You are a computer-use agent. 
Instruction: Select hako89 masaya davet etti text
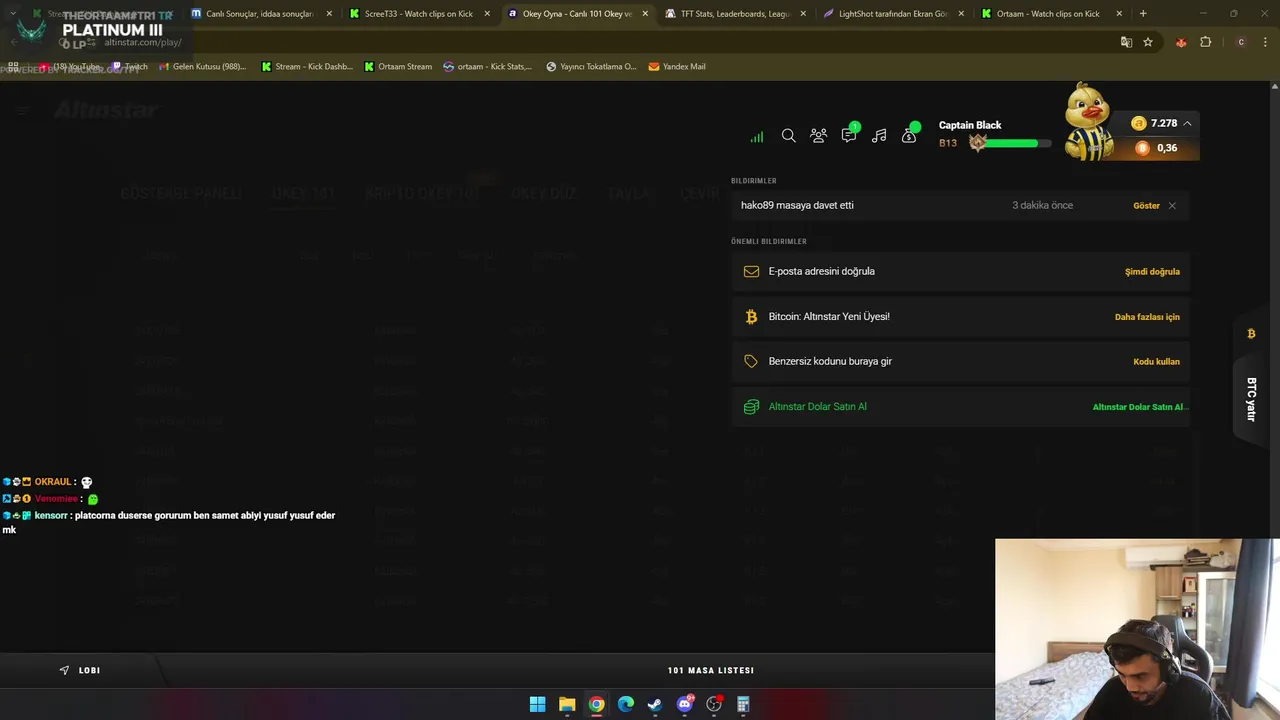pos(797,205)
